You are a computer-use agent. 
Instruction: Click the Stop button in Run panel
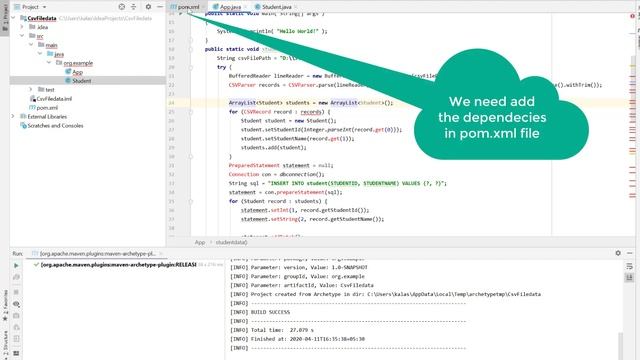pyautogui.click(x=16, y=292)
